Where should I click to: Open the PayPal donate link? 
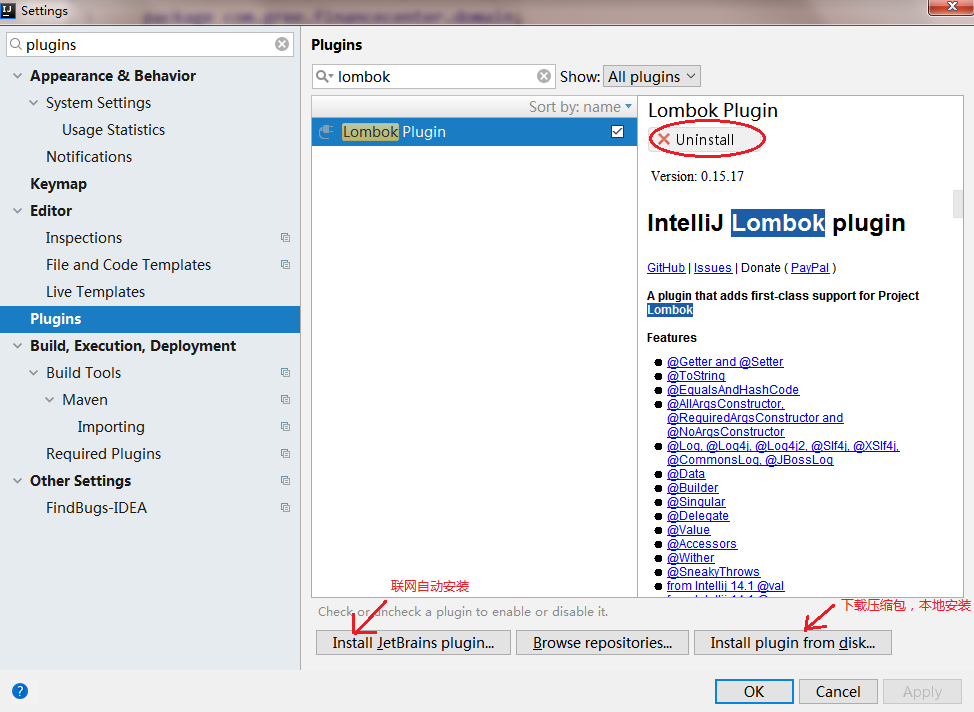pyautogui.click(x=809, y=268)
